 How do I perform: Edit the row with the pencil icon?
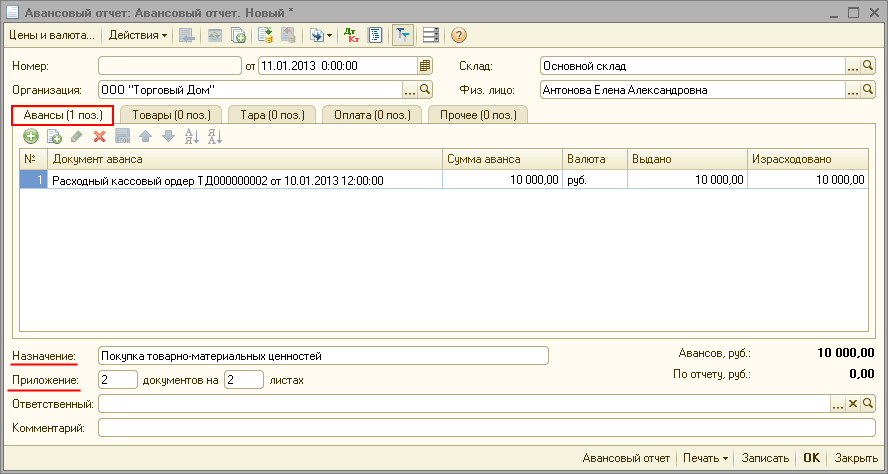point(77,136)
